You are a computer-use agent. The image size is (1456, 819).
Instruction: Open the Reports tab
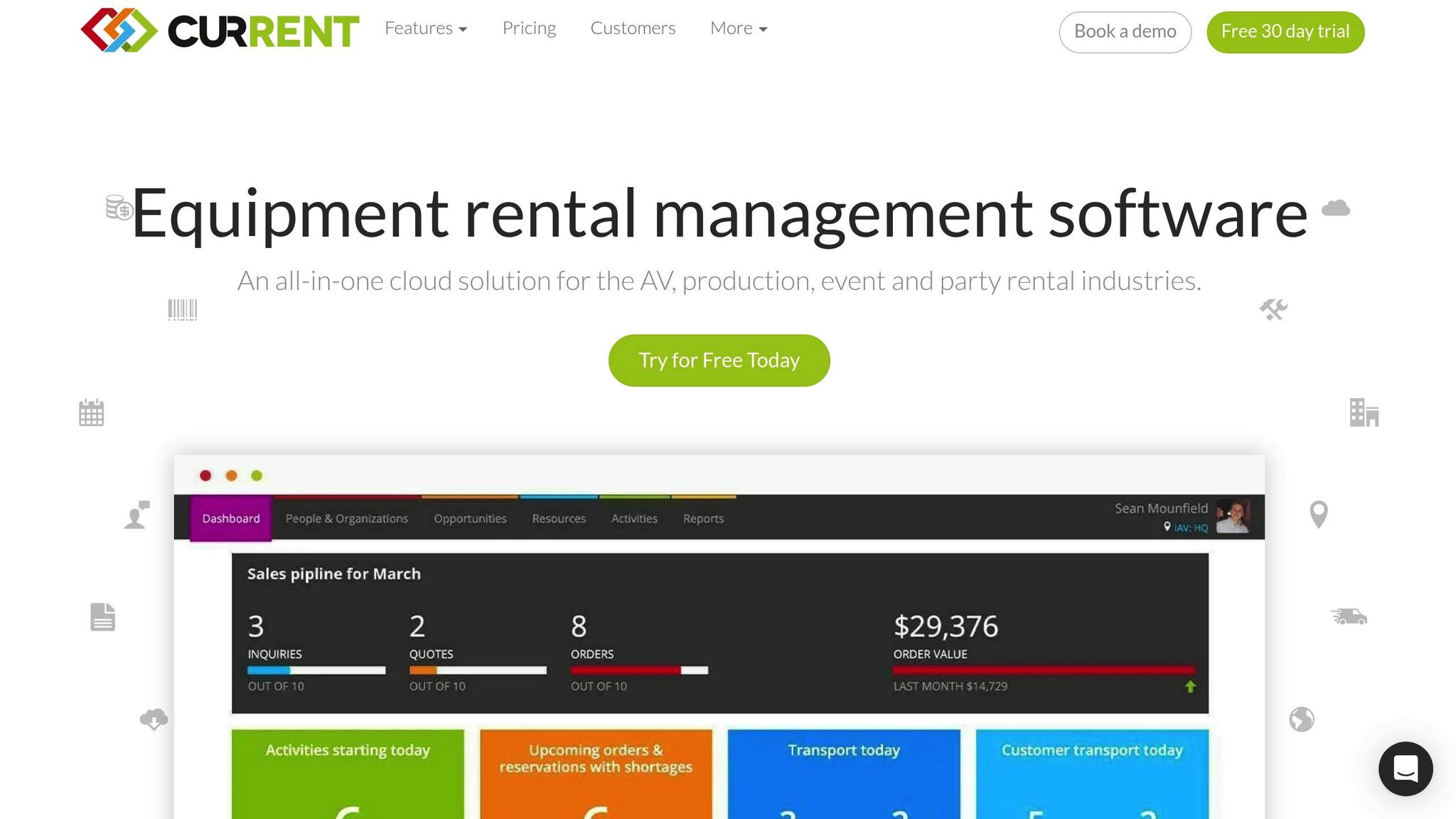[703, 519]
